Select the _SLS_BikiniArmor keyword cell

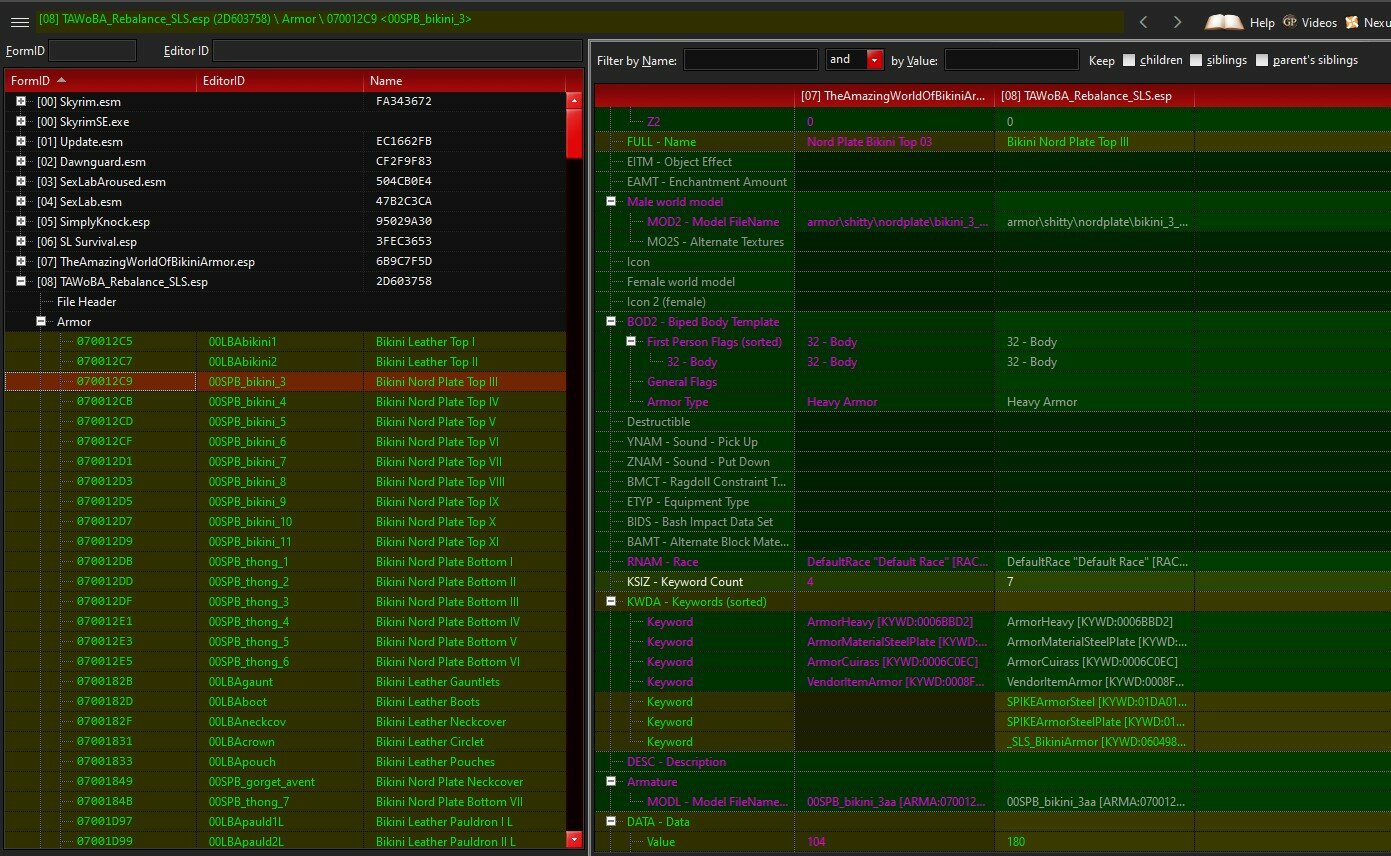(x=1095, y=741)
